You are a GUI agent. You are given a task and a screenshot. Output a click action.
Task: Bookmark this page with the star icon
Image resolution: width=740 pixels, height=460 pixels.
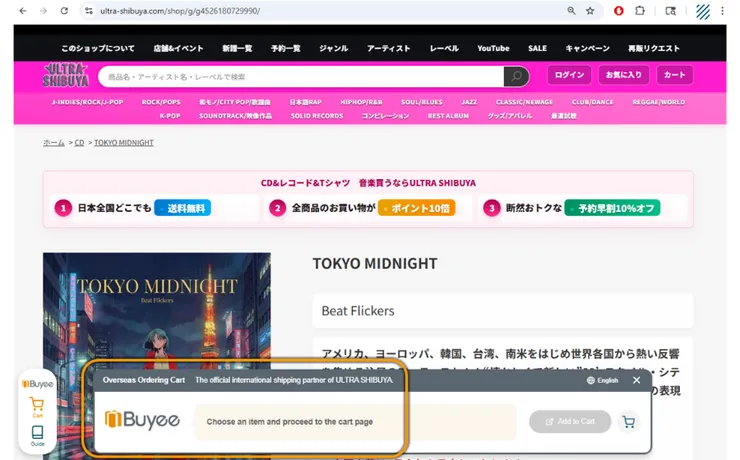[590, 11]
